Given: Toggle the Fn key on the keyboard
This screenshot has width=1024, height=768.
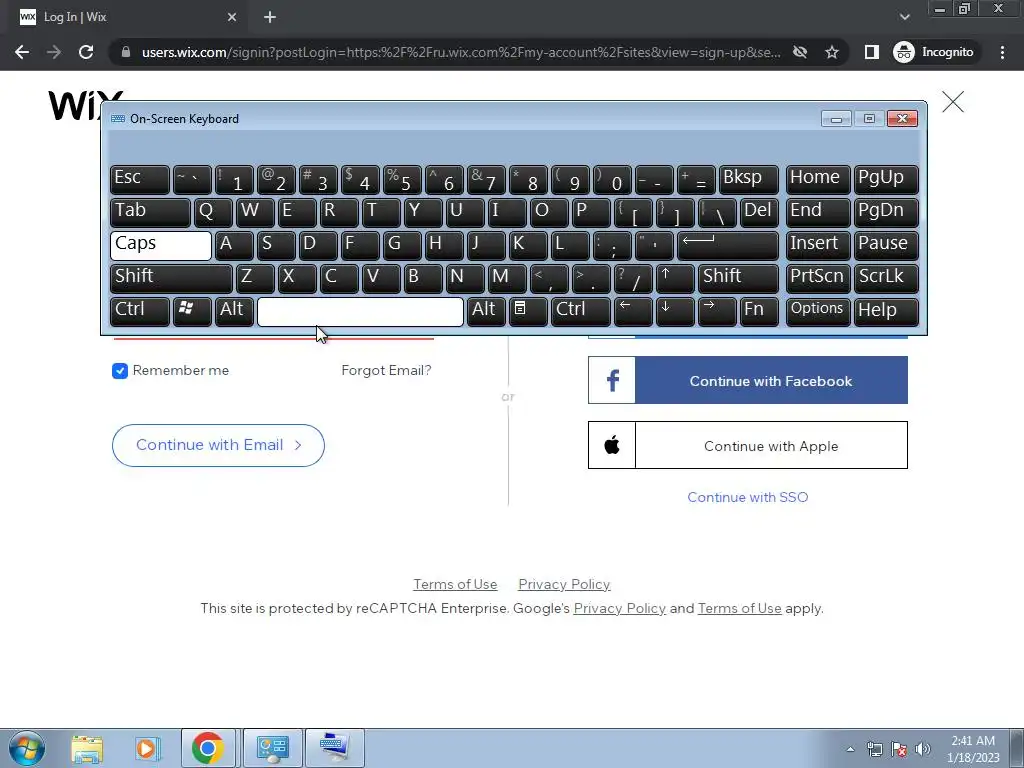Looking at the screenshot, I should click(x=759, y=312).
